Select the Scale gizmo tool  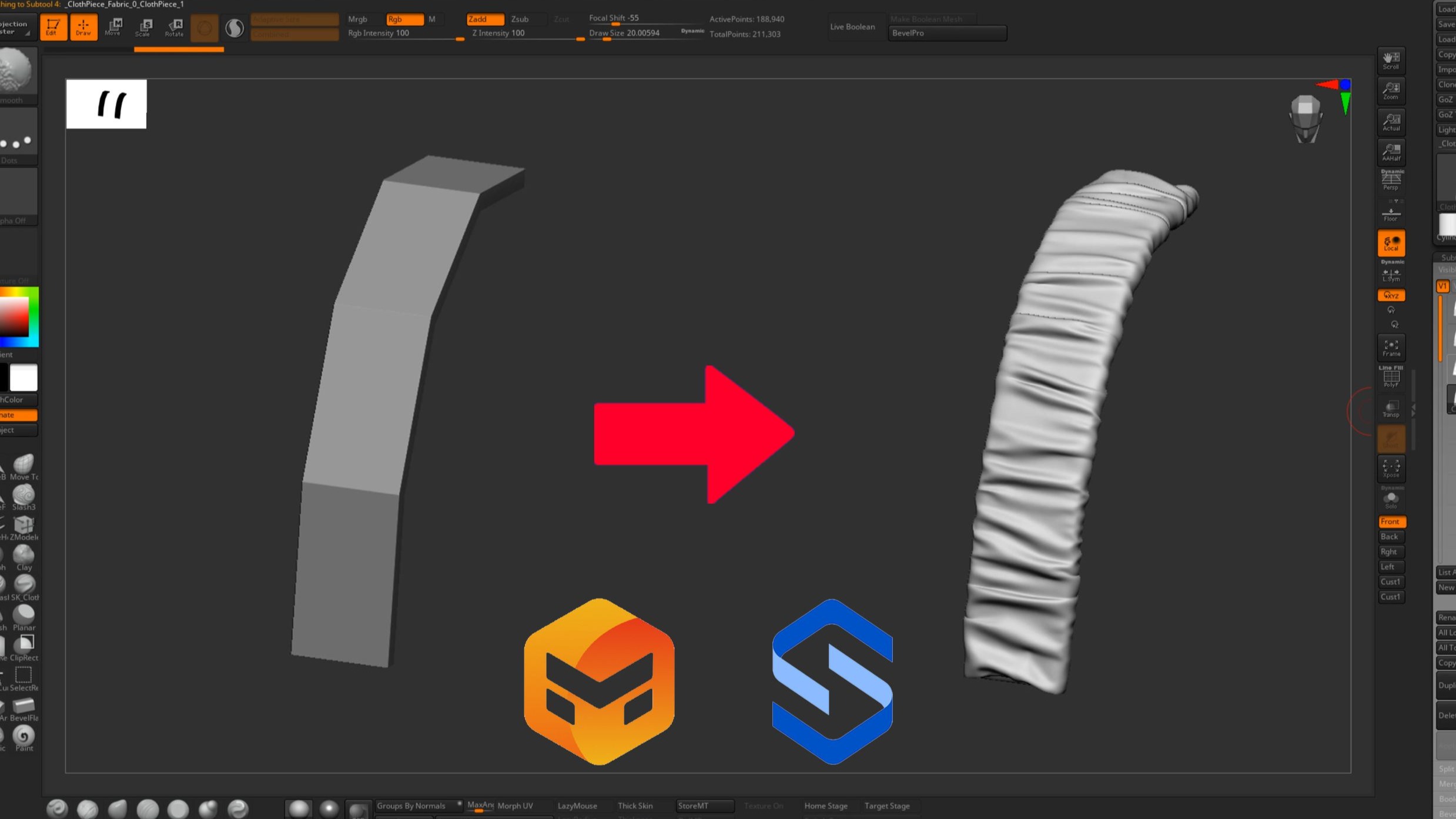click(143, 27)
